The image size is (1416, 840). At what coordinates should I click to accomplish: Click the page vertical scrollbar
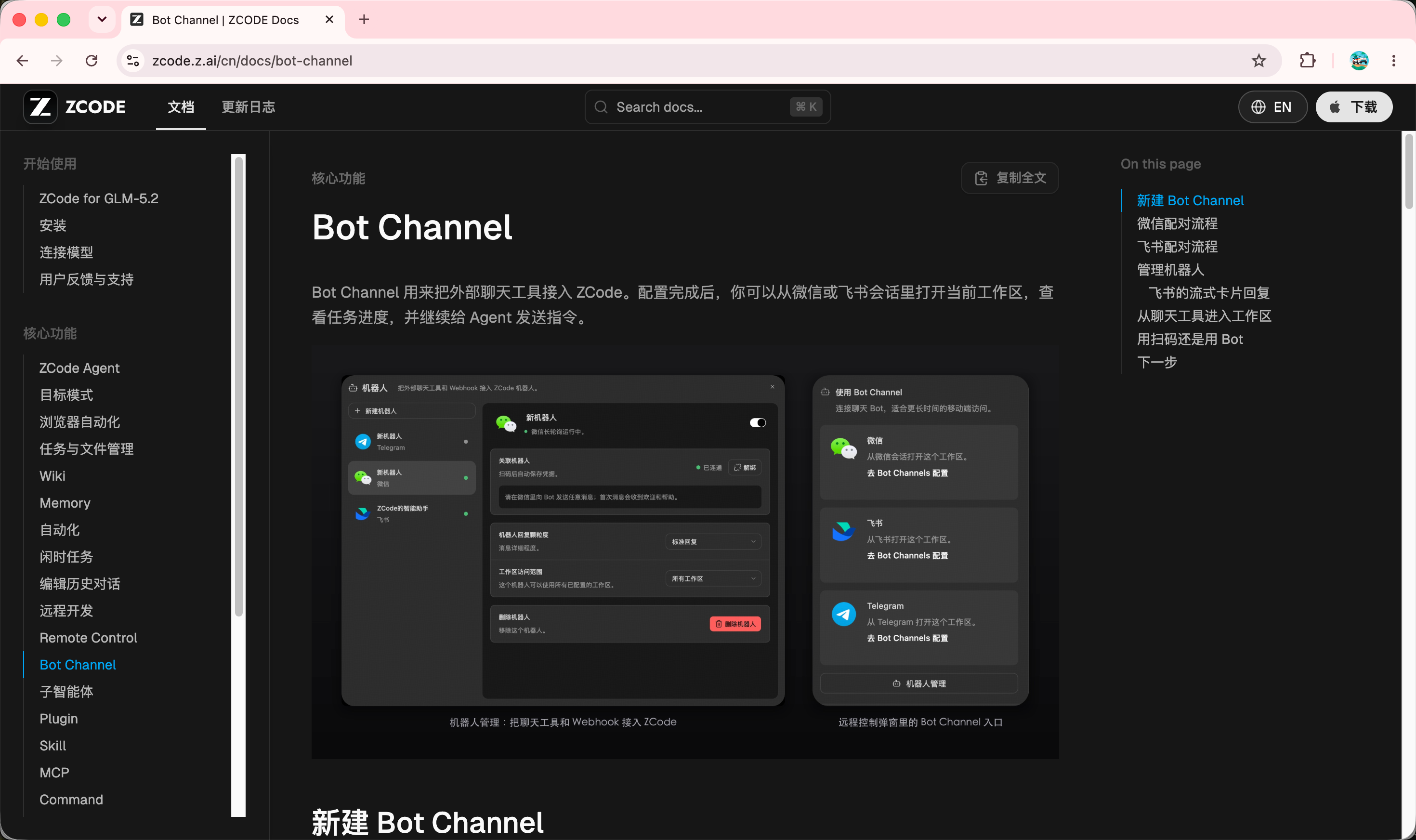click(x=1409, y=171)
